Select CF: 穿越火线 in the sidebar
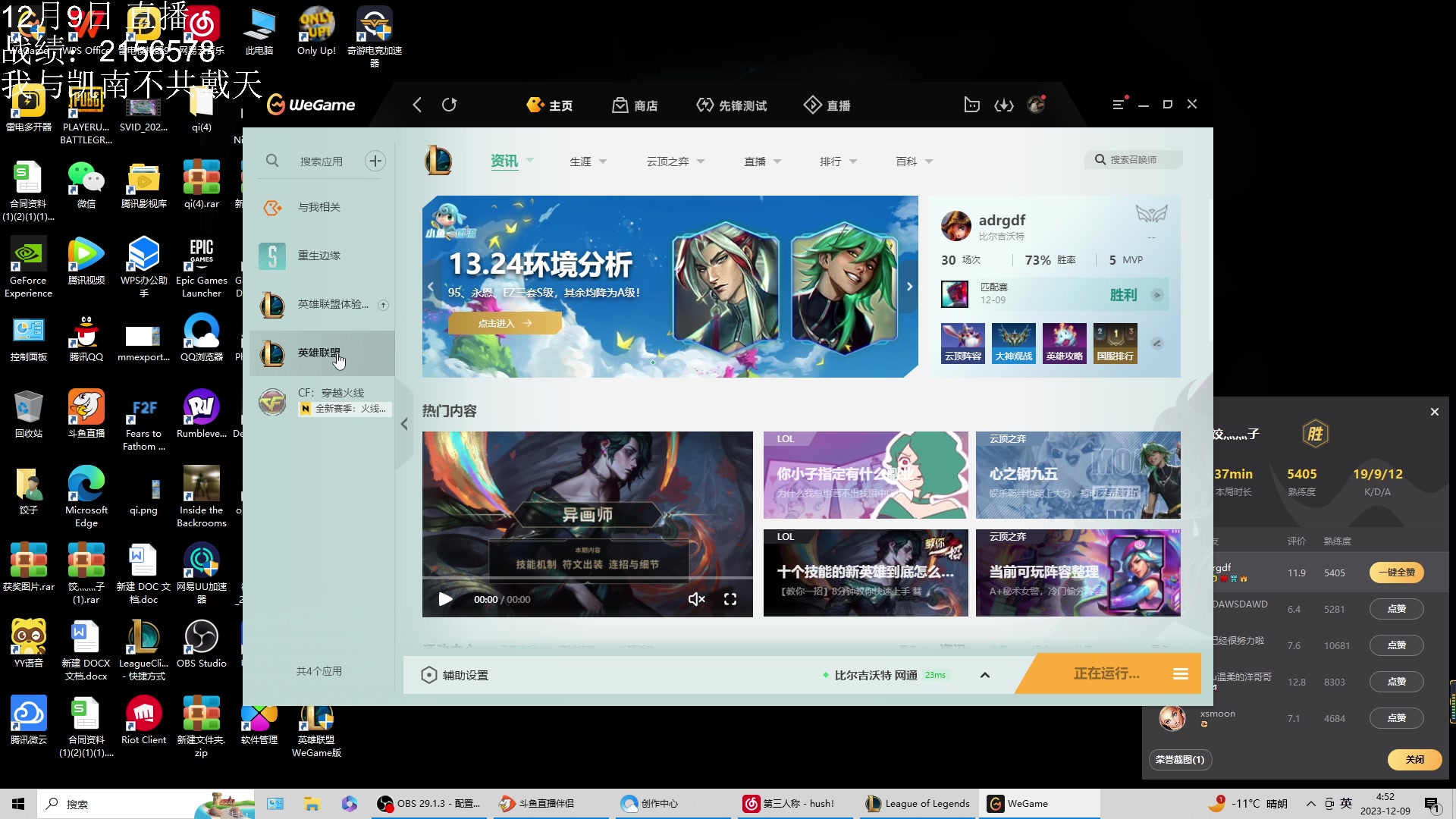Screen dimensions: 1456x819 pos(322,401)
